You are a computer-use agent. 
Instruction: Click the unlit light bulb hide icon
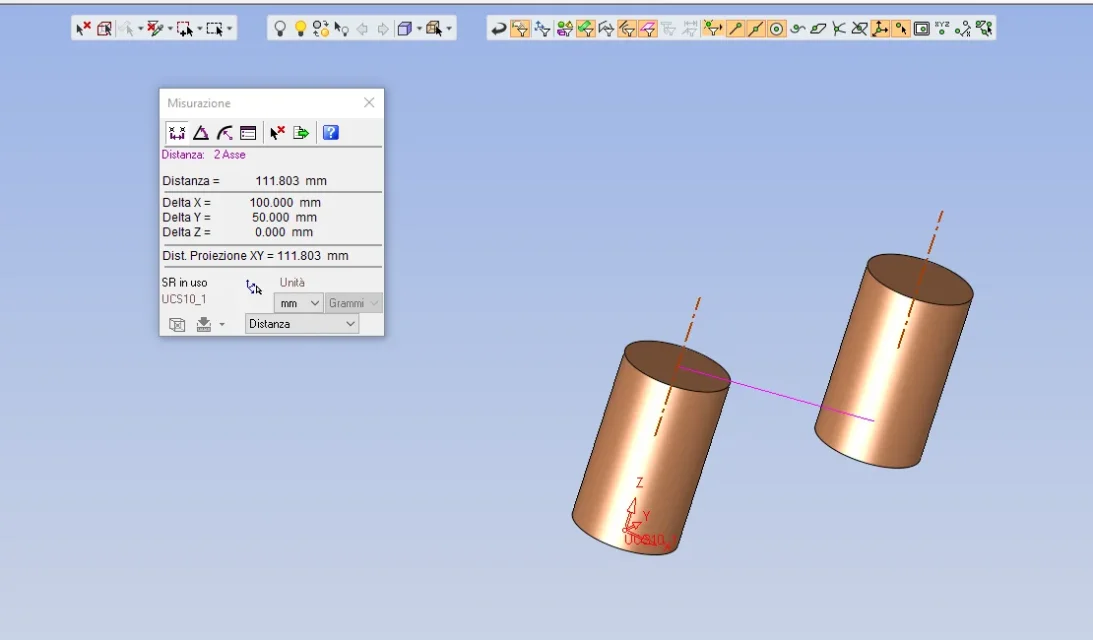(x=280, y=29)
